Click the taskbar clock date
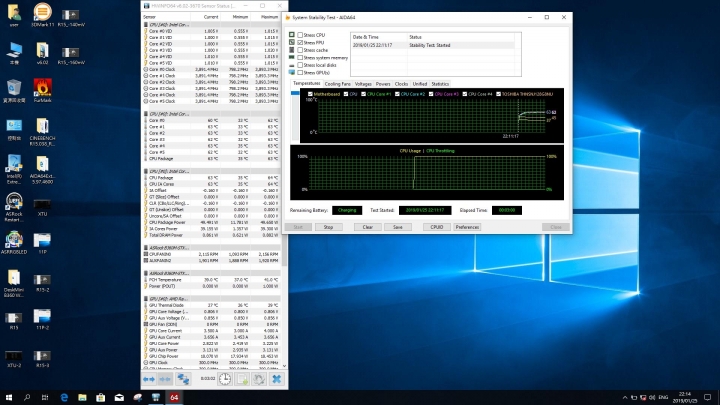 tap(685, 398)
